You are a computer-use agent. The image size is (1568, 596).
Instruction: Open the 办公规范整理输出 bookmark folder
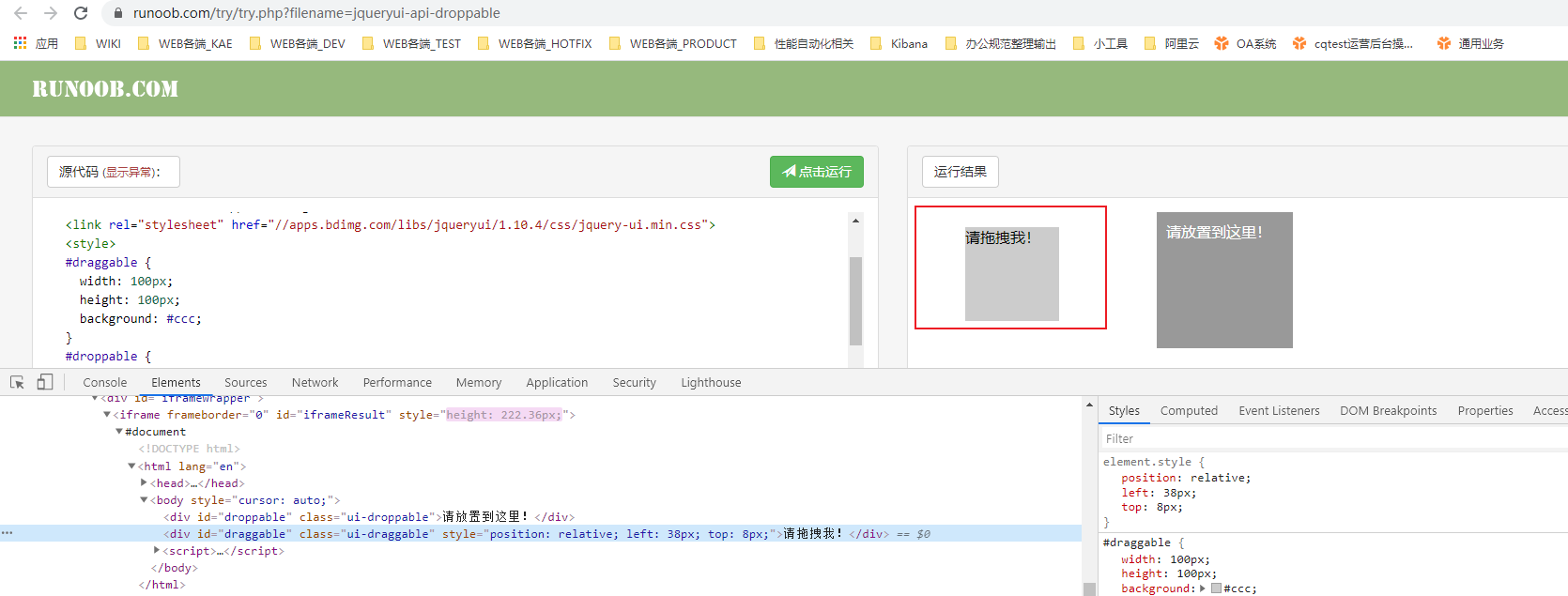click(x=1001, y=43)
